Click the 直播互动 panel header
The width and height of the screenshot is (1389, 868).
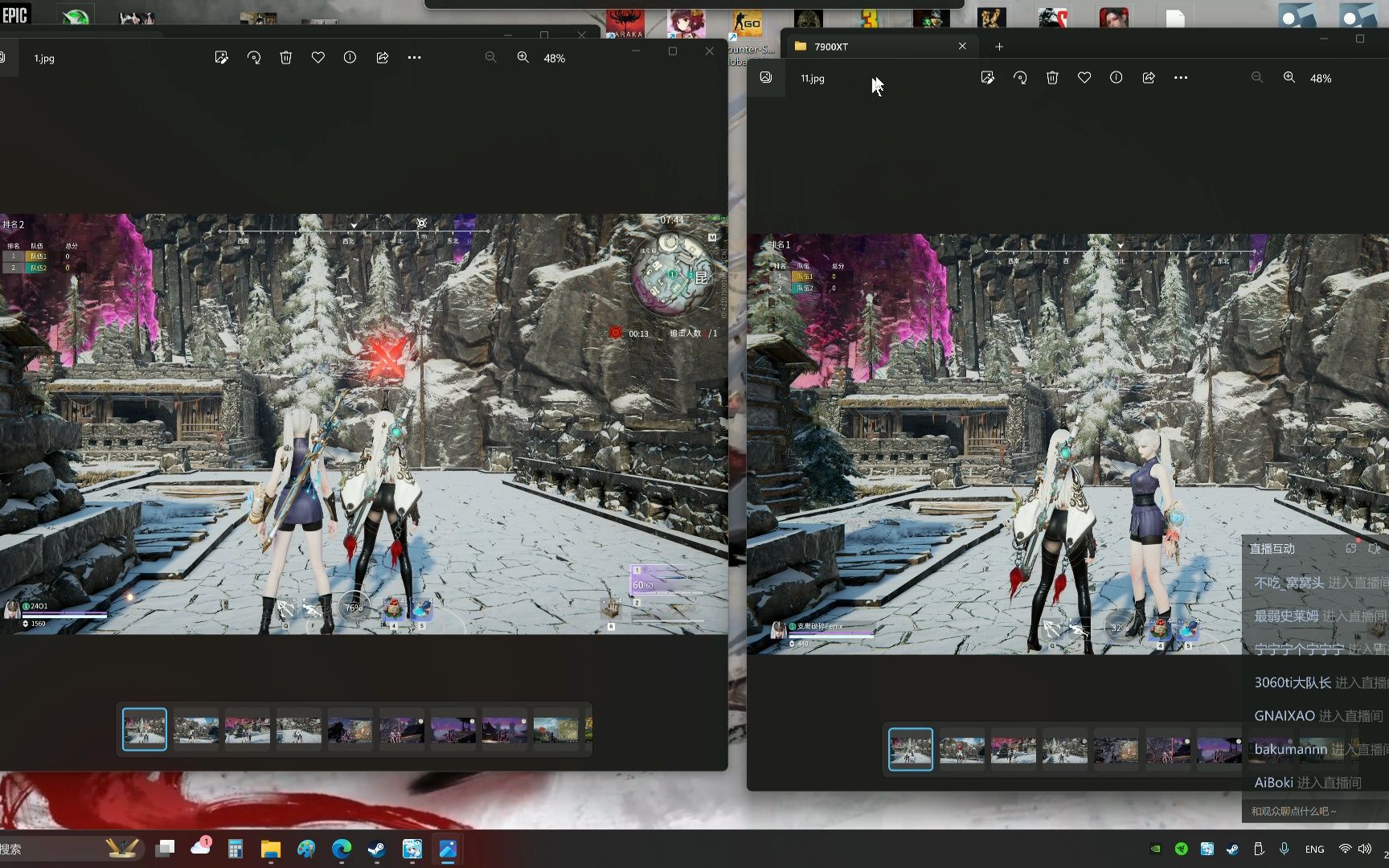(x=1272, y=549)
